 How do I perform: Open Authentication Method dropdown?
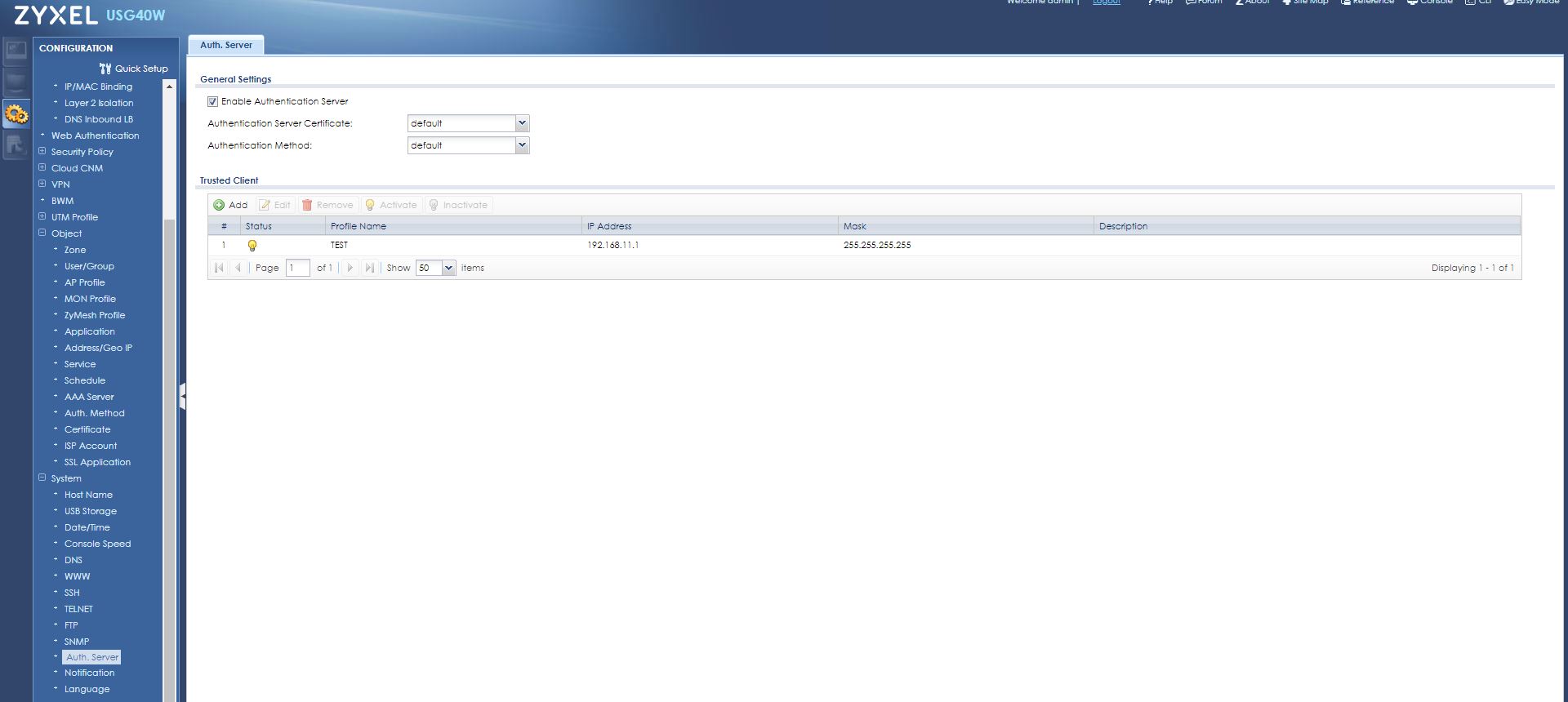pyautogui.click(x=522, y=145)
